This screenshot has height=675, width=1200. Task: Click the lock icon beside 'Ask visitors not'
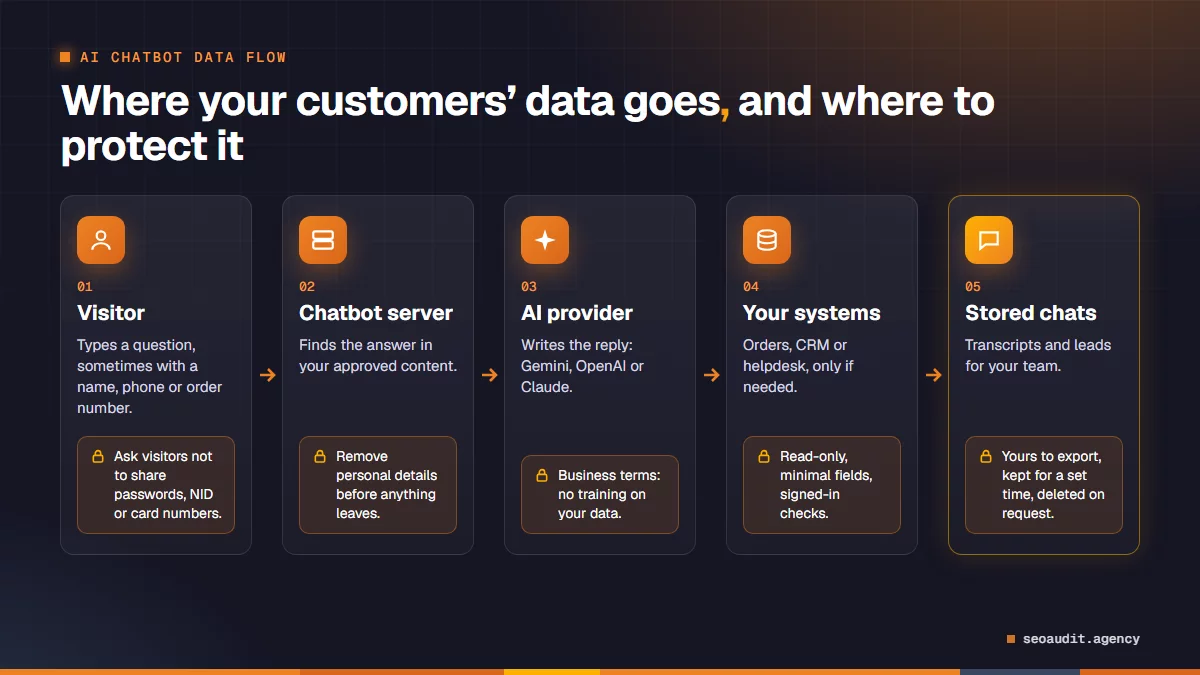98,456
